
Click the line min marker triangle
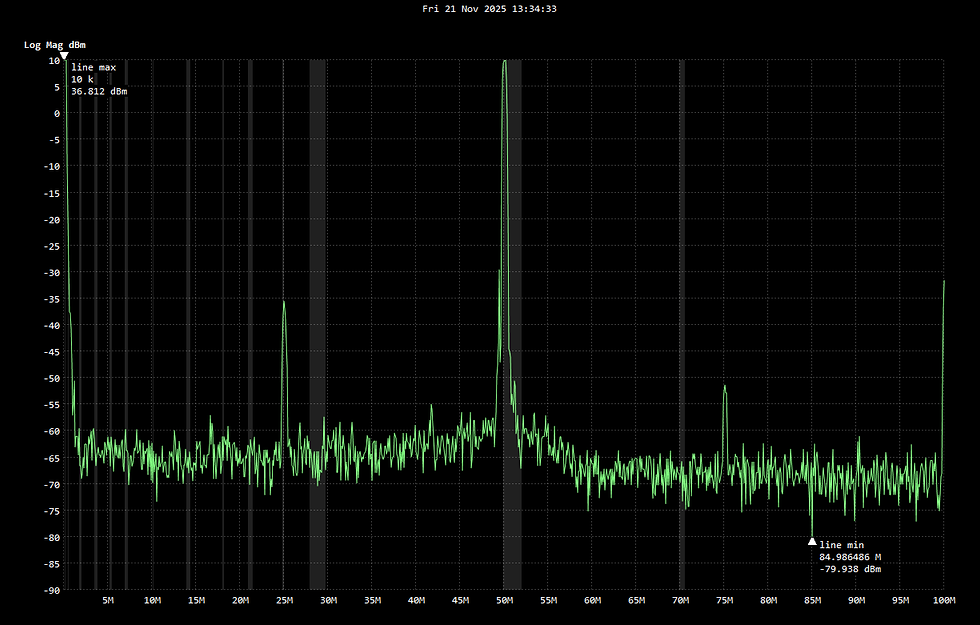pyautogui.click(x=812, y=541)
